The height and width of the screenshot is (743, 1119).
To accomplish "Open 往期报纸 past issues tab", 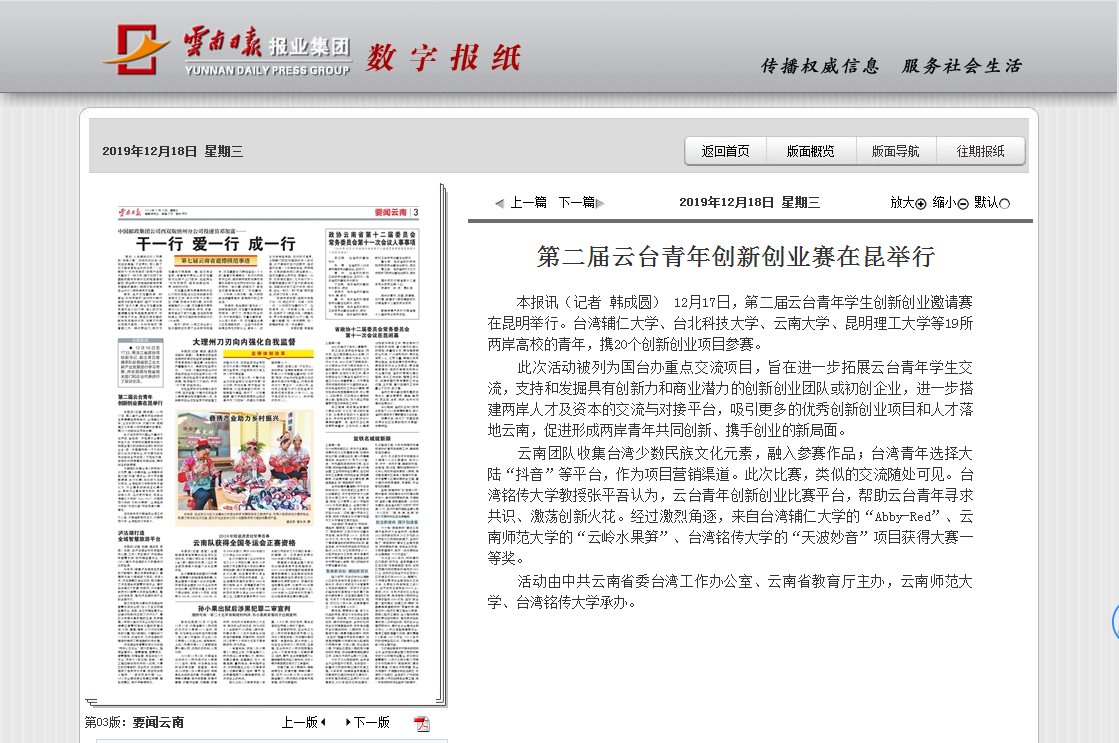I will pos(980,151).
